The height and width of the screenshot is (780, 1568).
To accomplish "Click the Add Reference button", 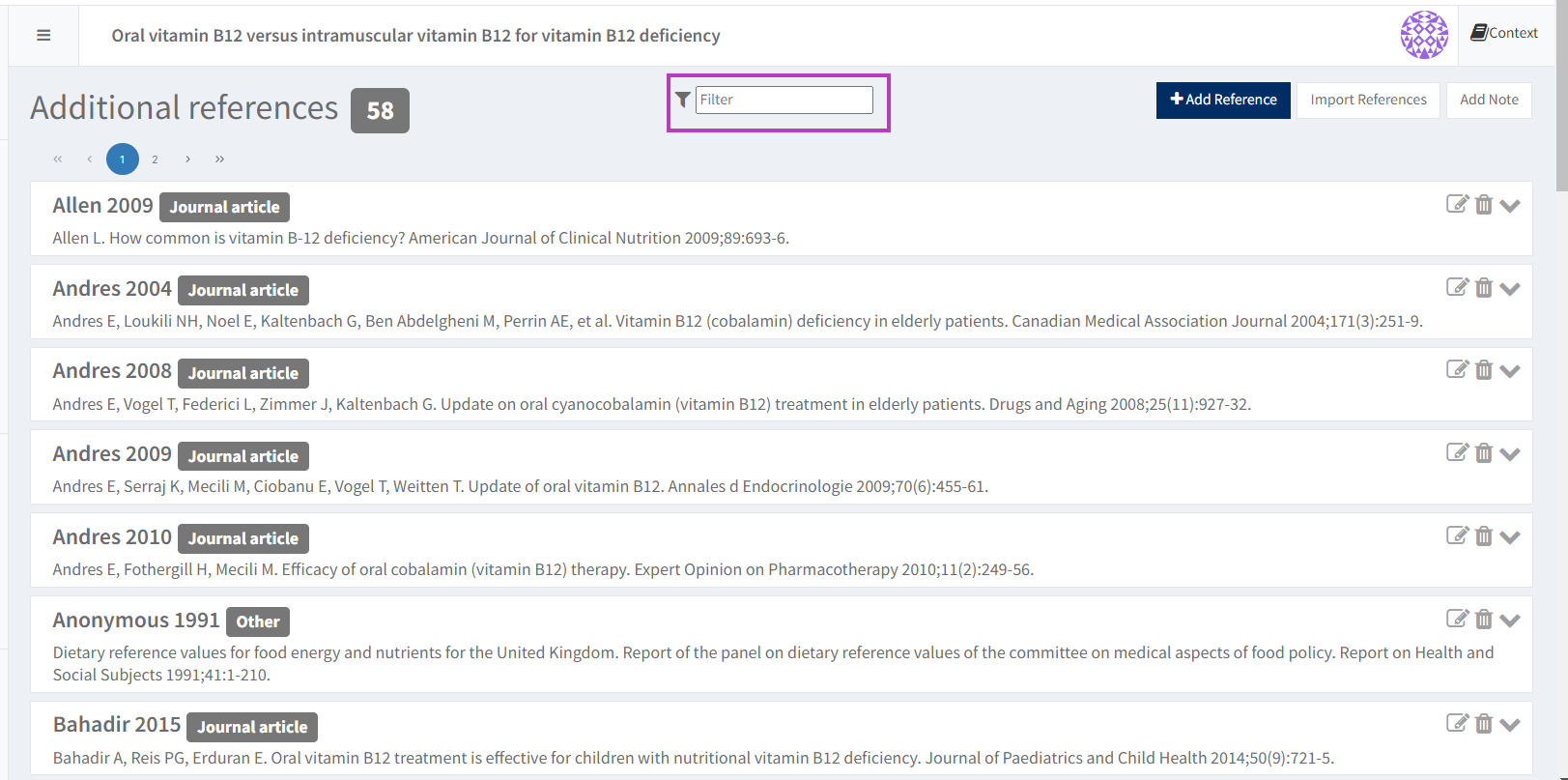I will point(1222,100).
